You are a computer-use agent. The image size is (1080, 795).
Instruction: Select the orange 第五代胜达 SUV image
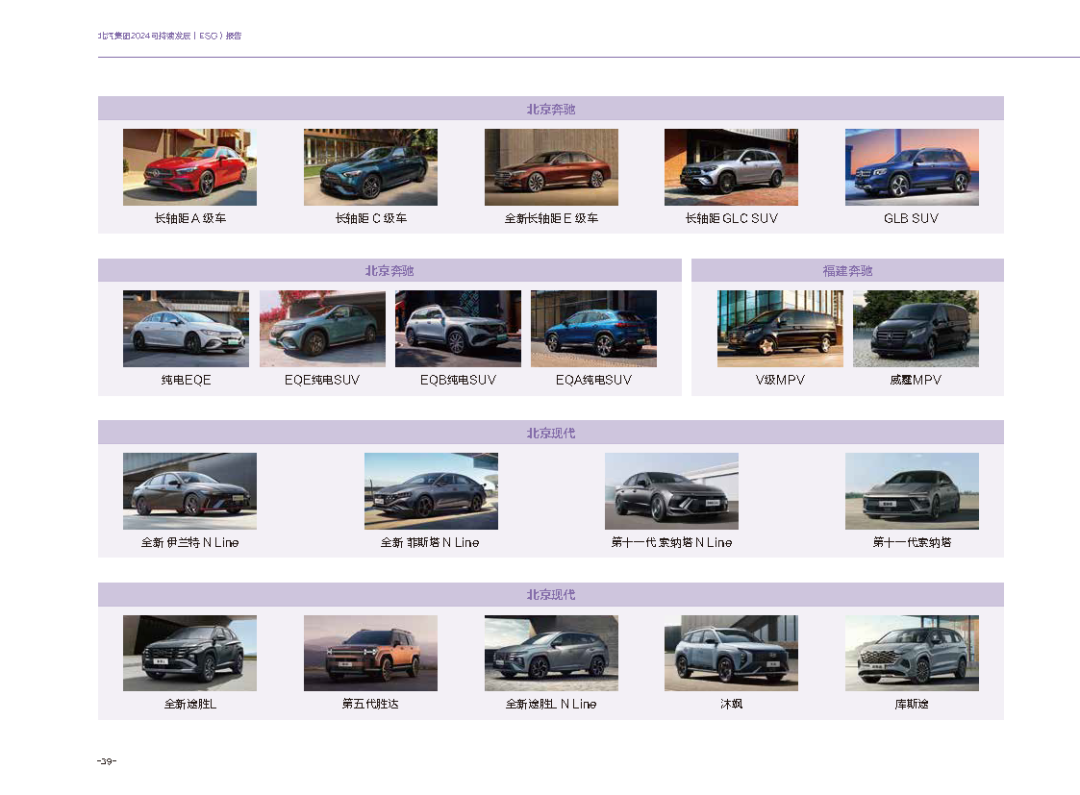[371, 653]
